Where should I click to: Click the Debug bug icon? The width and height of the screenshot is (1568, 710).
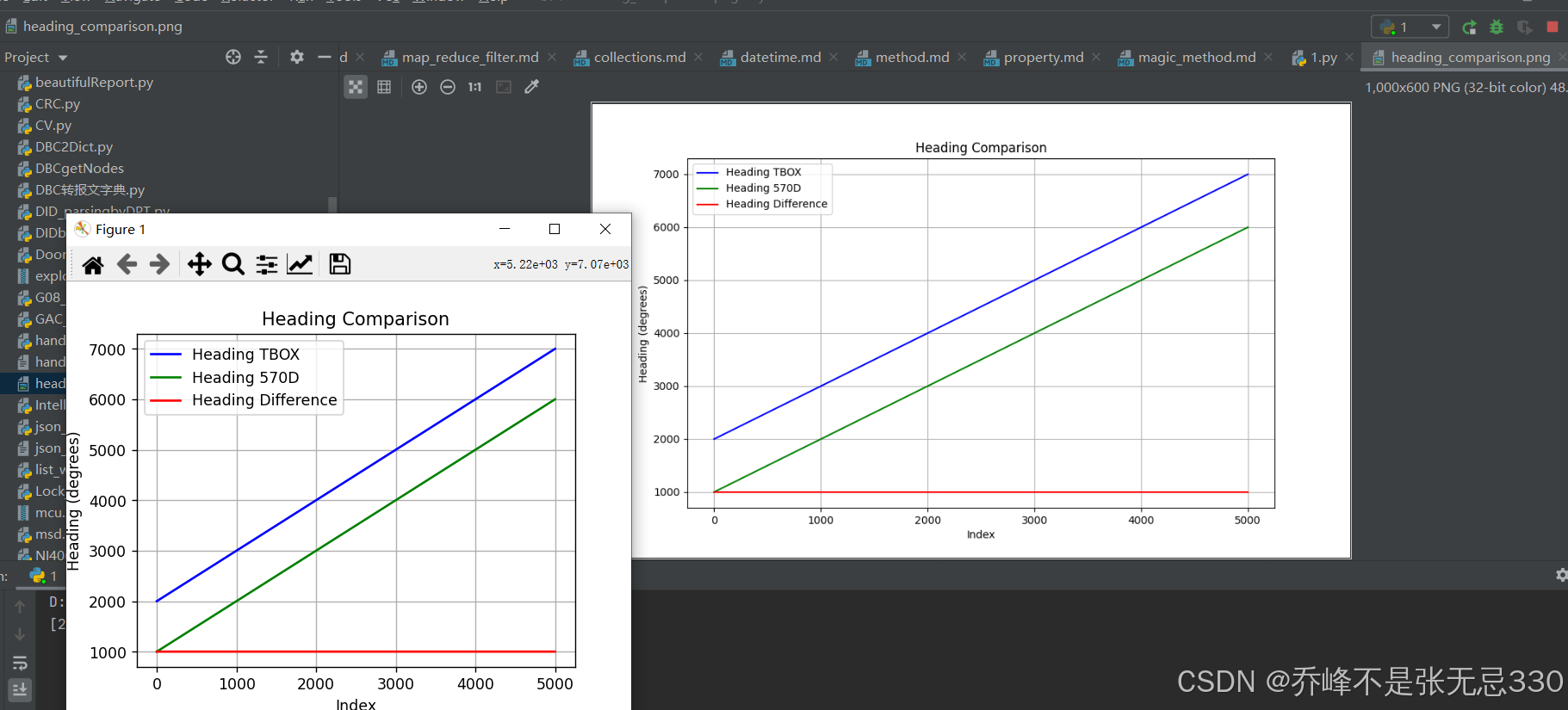pyautogui.click(x=1497, y=28)
